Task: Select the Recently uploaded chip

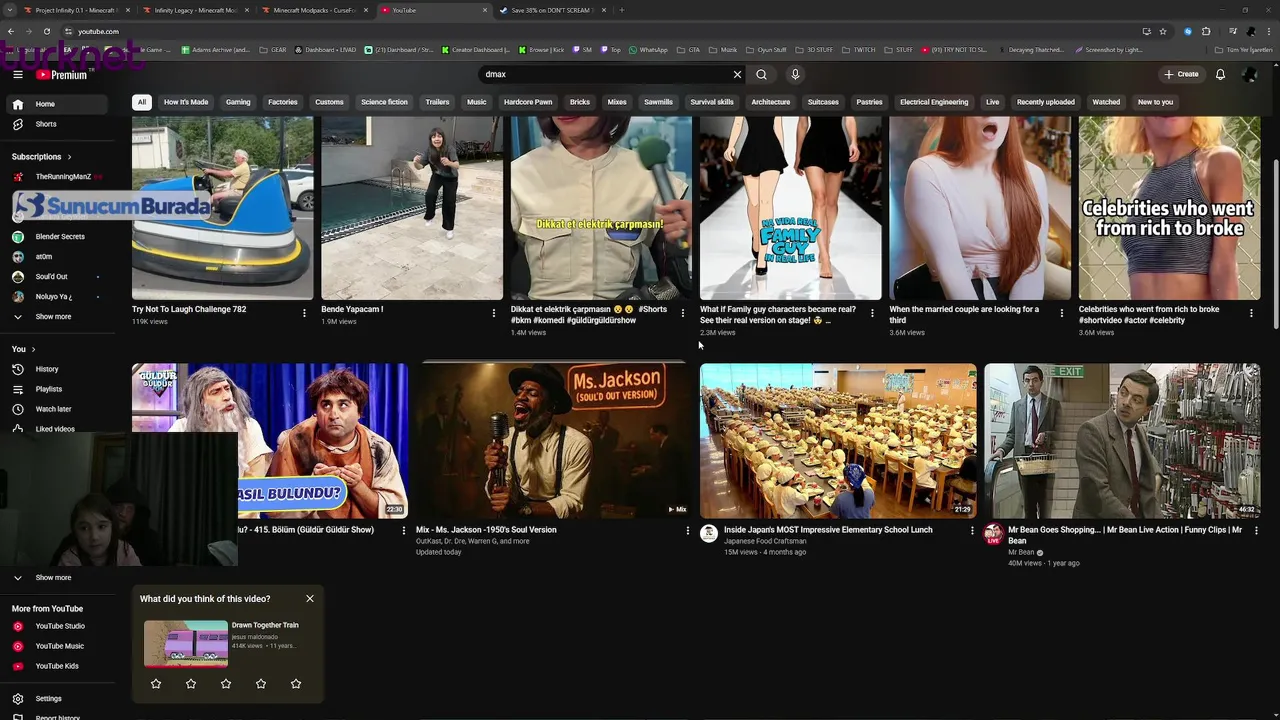Action: pyautogui.click(x=1046, y=102)
